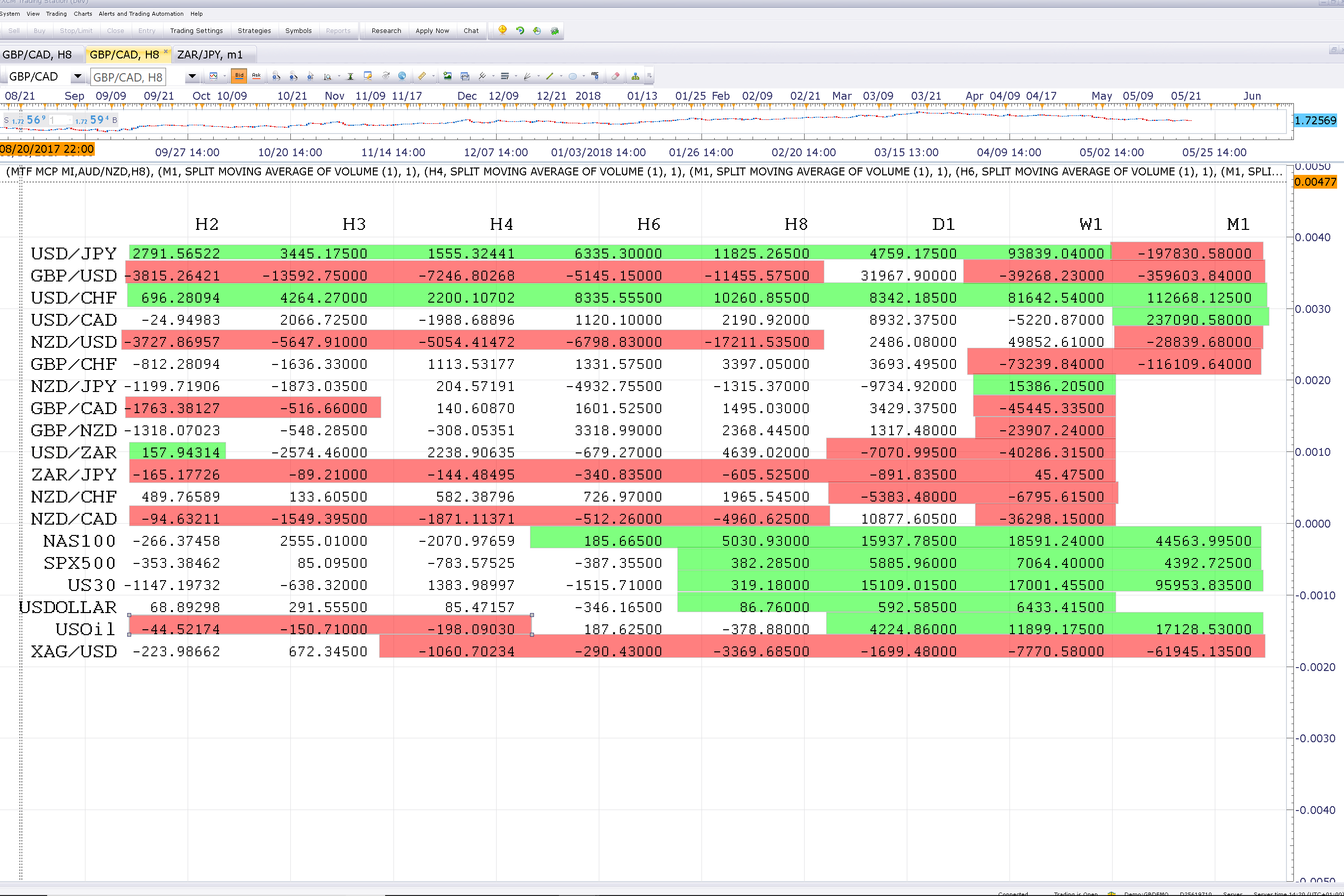Click the gear with green arrow icon
The width and height of the screenshot is (1344, 896).
point(554,30)
